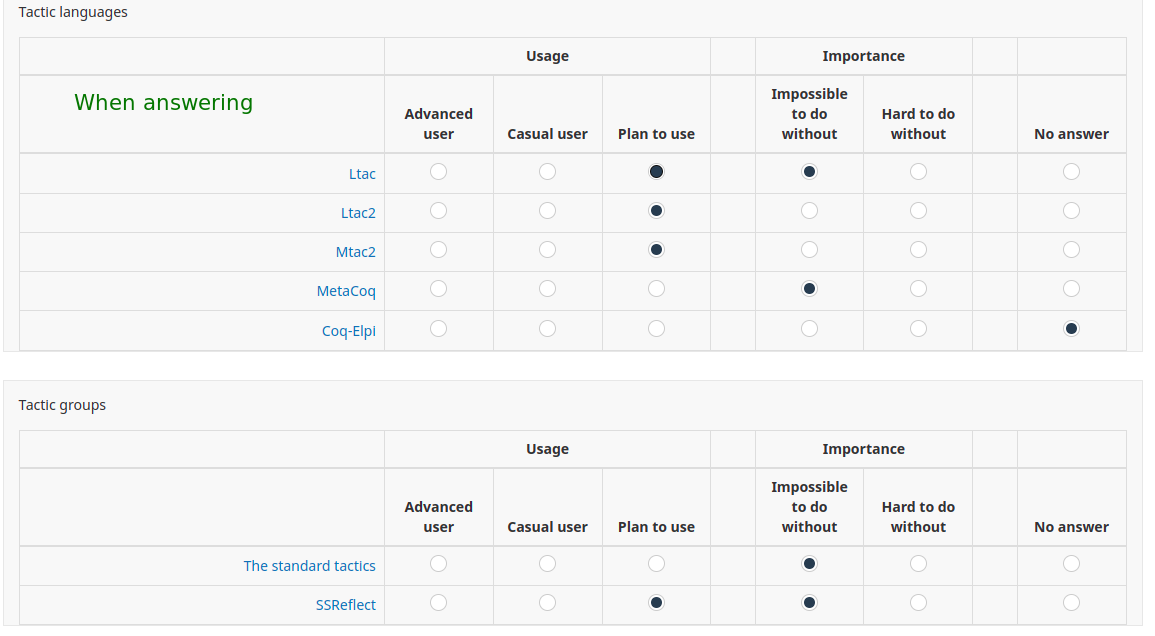
Task: Click the SSReflect link
Action: tap(346, 605)
